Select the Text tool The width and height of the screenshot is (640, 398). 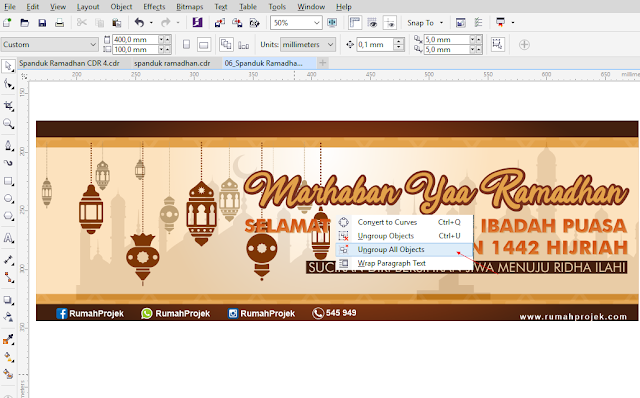(8, 238)
